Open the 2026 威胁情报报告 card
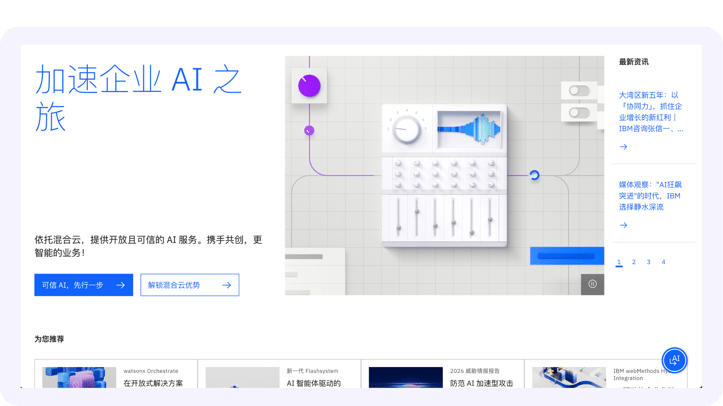The width and height of the screenshot is (723, 406). [443, 374]
